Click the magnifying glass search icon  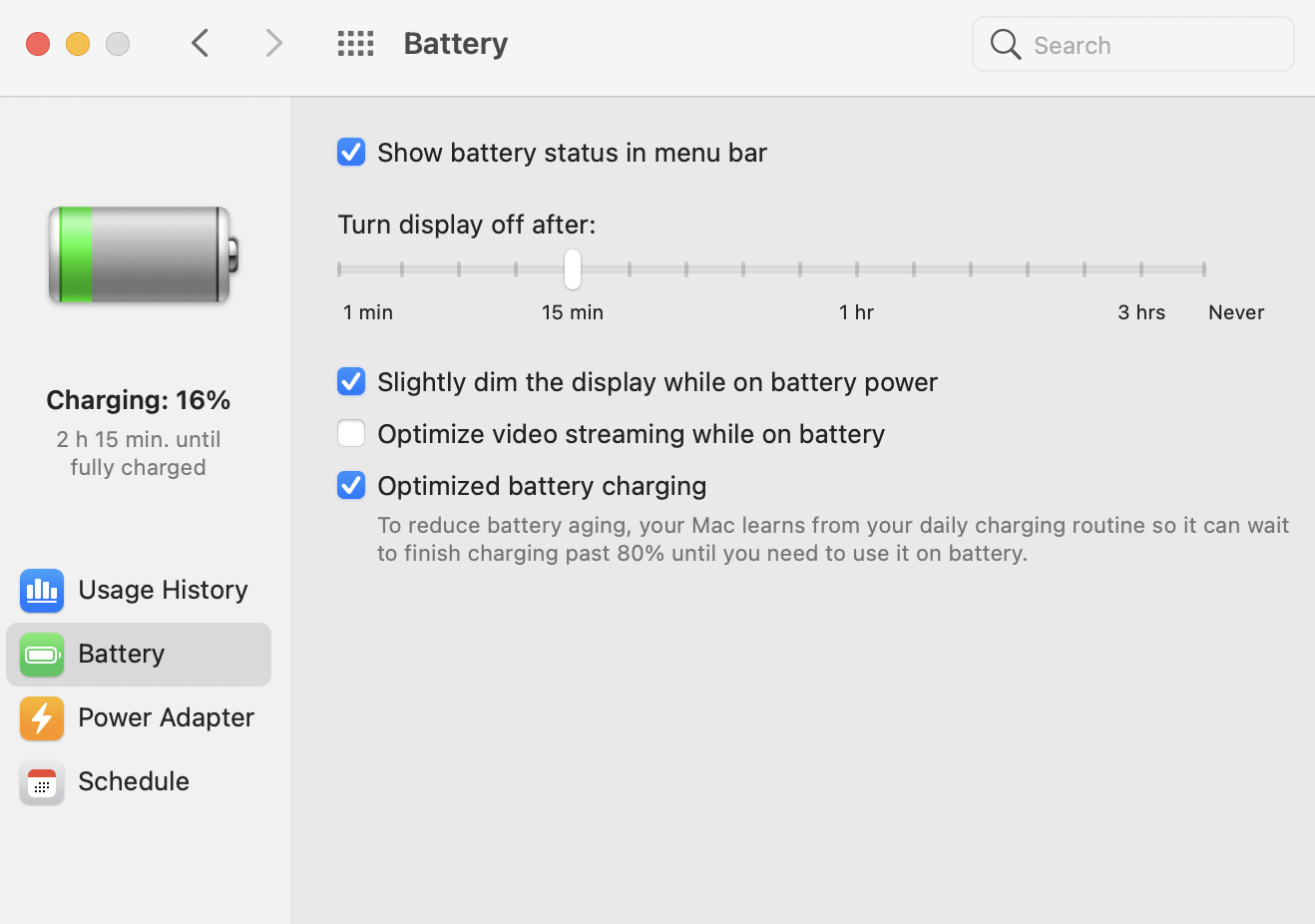click(1006, 45)
